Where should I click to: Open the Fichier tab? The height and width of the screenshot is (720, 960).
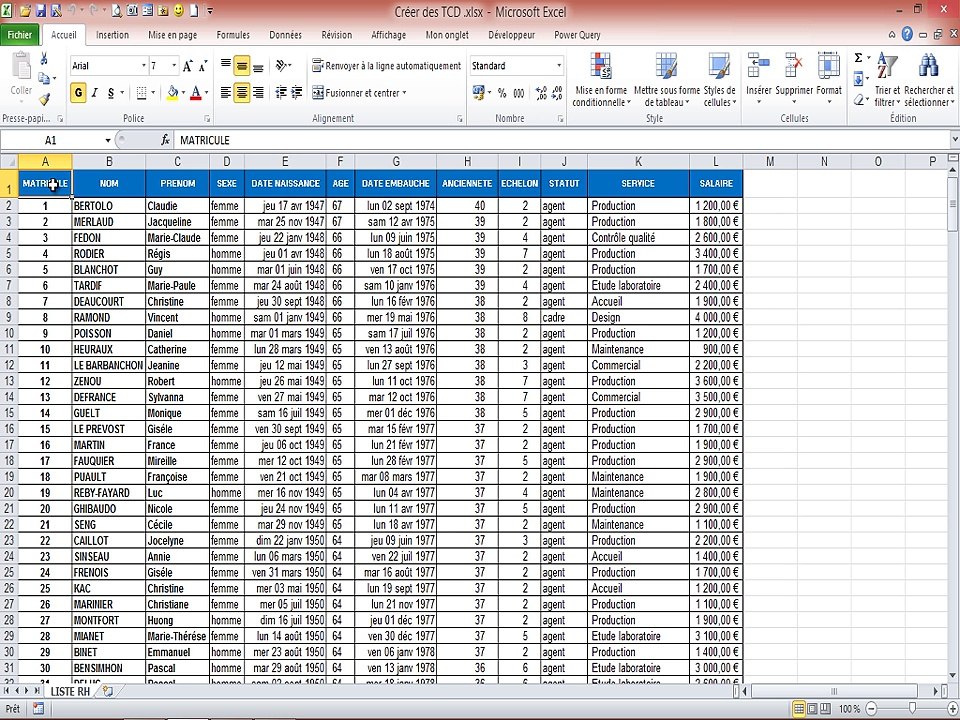(20, 35)
